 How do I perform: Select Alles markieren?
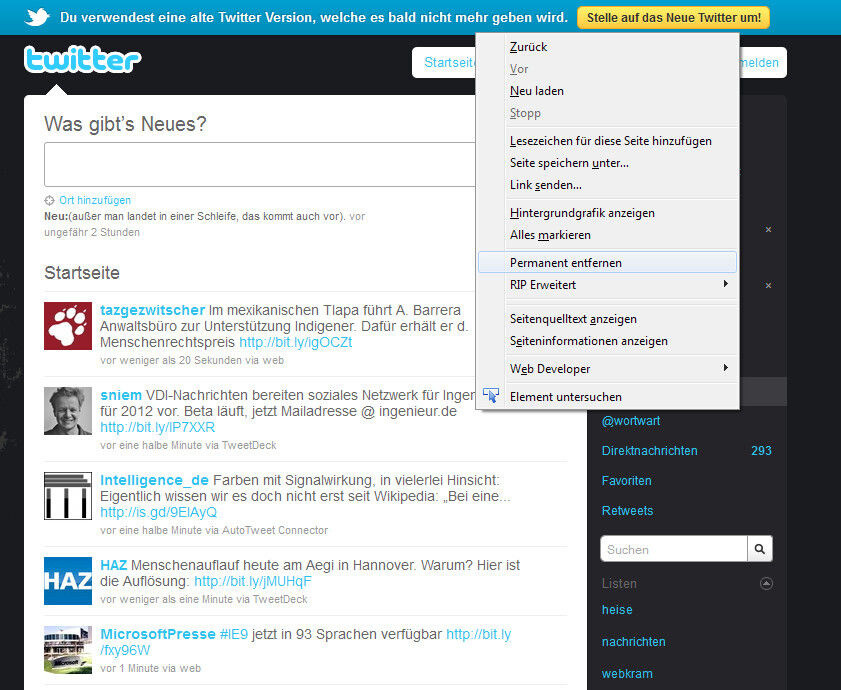tap(607, 234)
